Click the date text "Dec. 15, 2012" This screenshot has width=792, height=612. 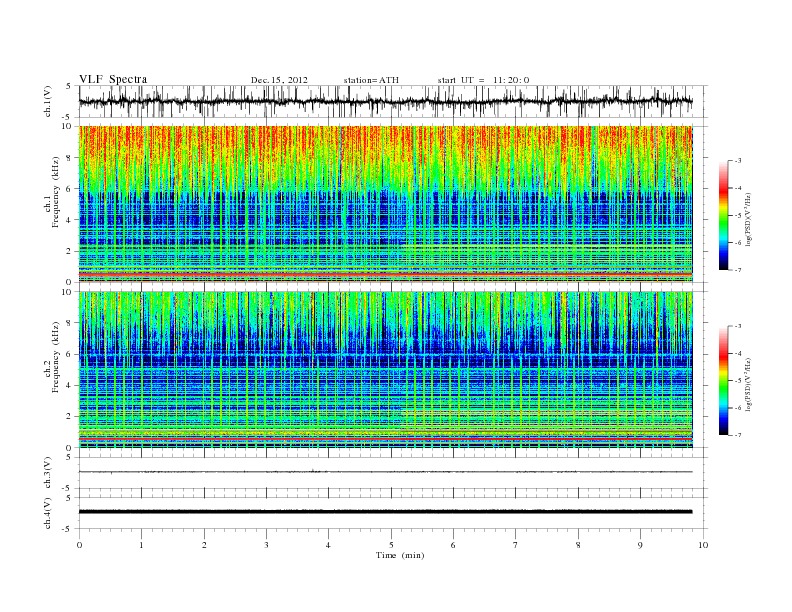(x=279, y=80)
